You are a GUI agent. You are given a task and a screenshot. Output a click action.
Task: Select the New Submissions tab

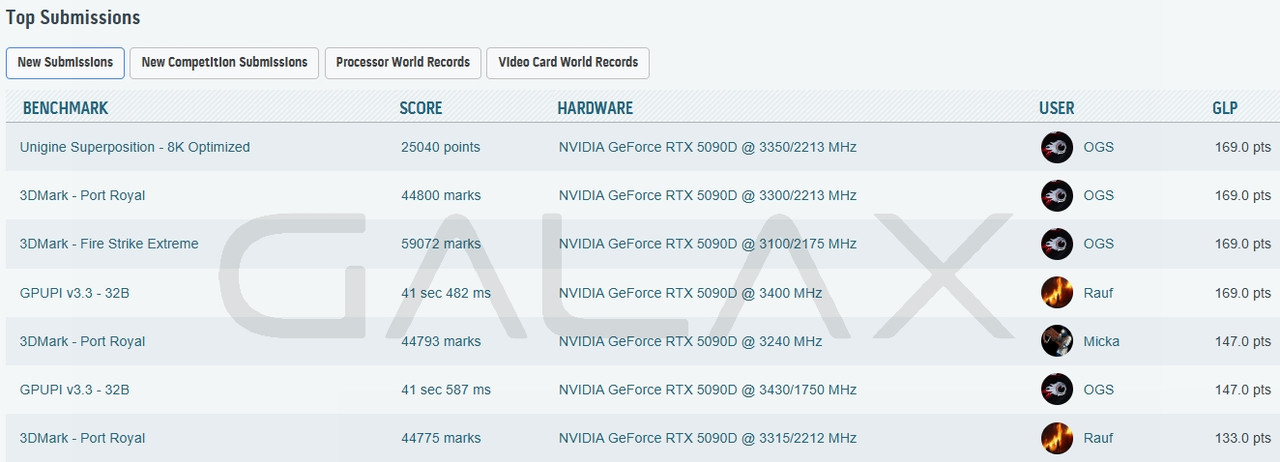click(65, 63)
